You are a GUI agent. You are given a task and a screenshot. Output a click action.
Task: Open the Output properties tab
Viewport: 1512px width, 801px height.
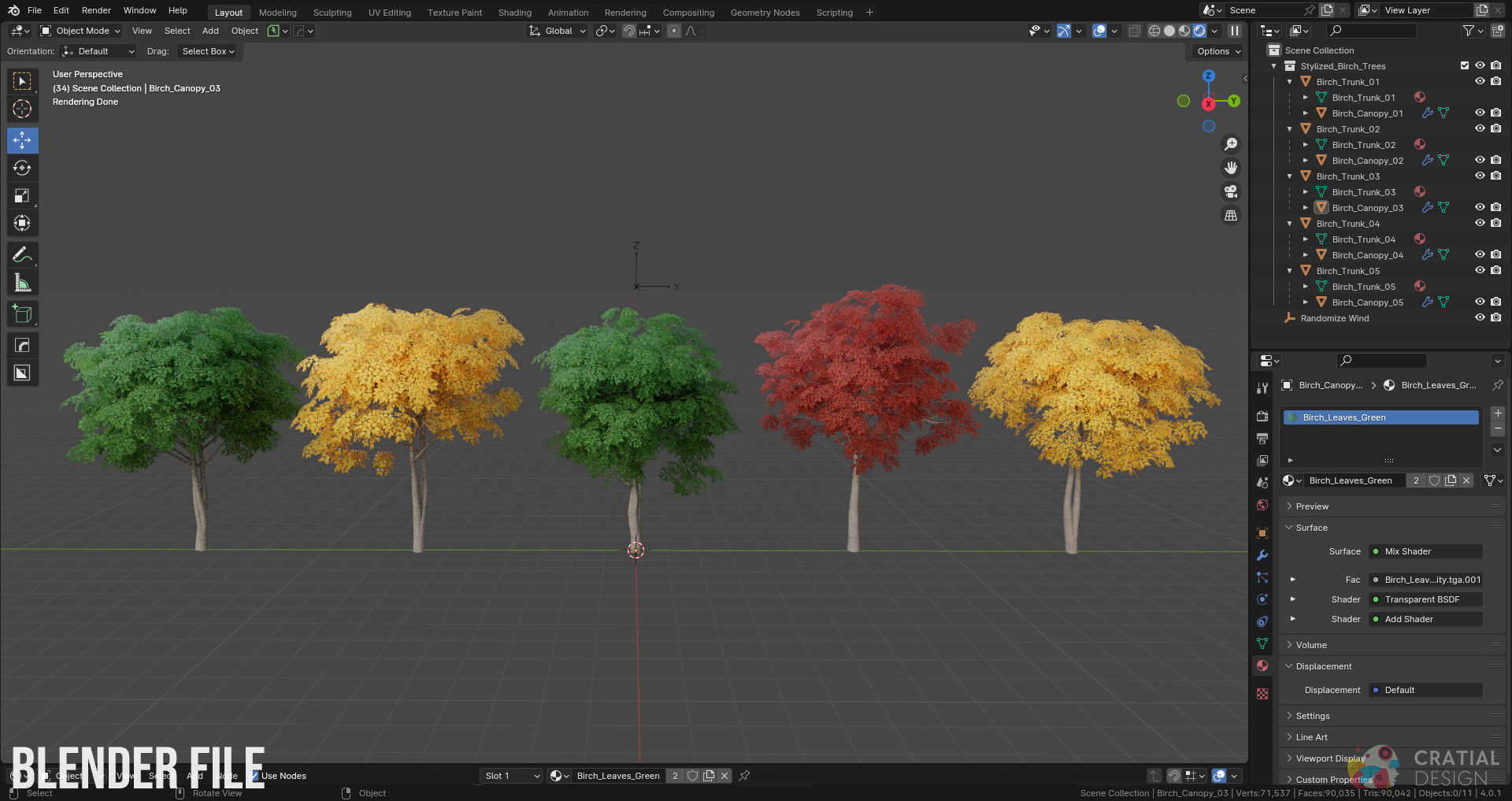pos(1262,438)
